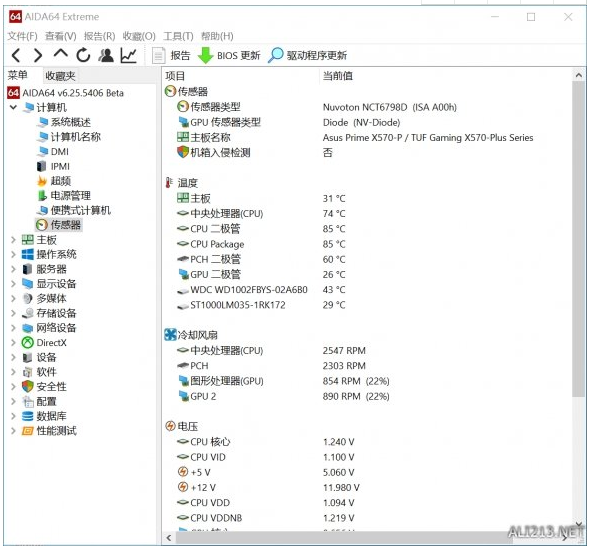Click the vertical scrollbar thumb

[578, 239]
